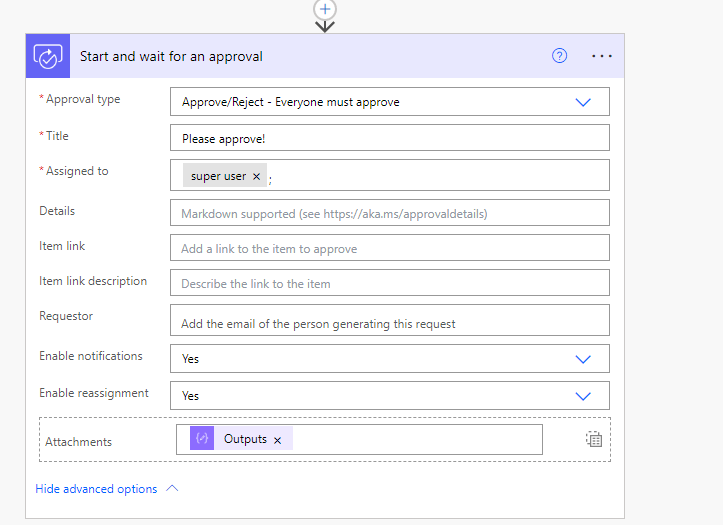Collapse with Hide advanced options chevron
The image size is (723, 525).
click(172, 488)
